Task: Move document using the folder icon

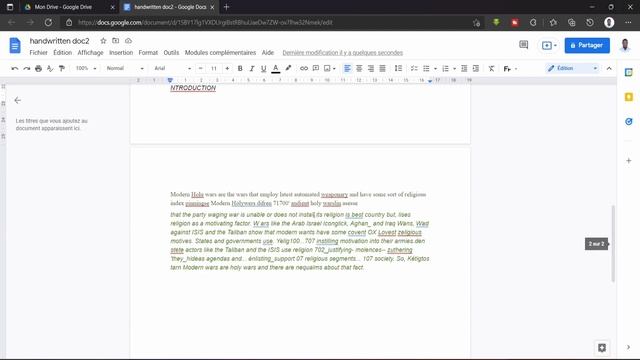Action: point(116,41)
